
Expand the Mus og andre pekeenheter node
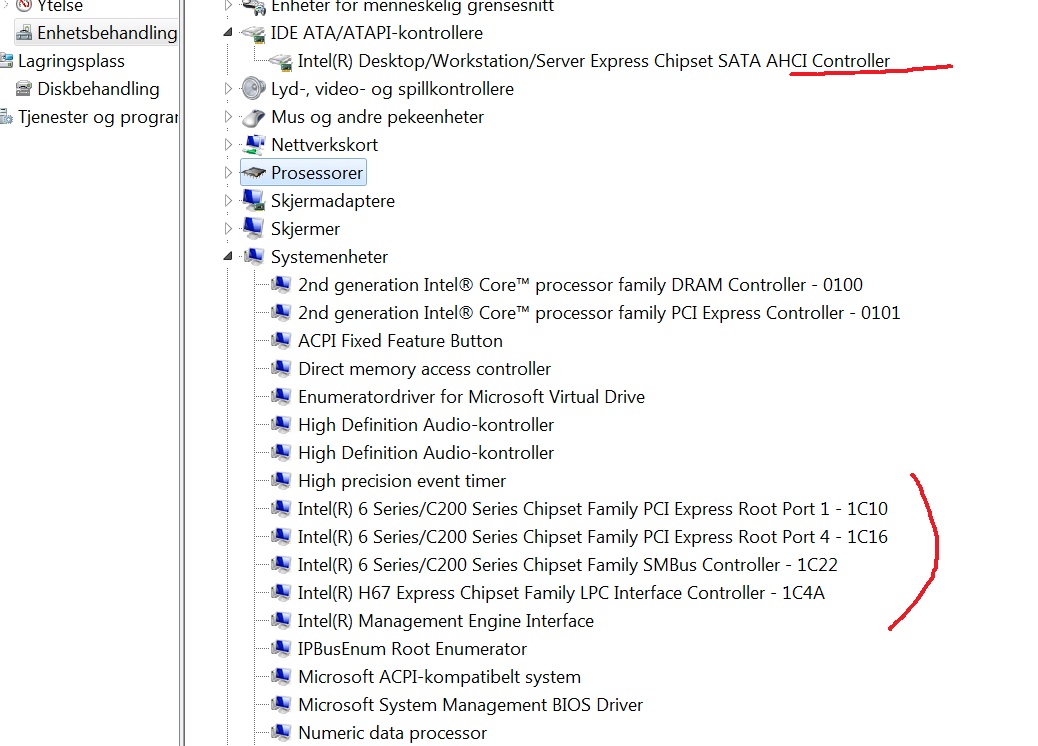click(x=228, y=117)
